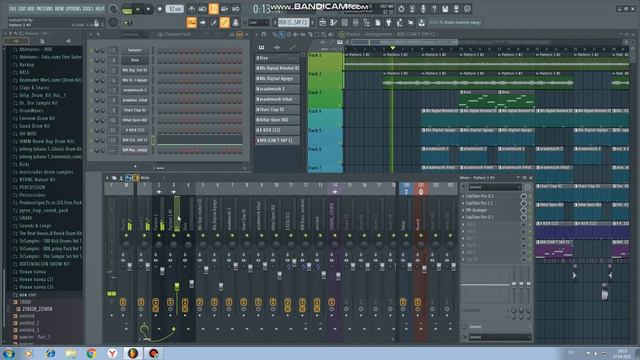
Task: Expand the PERCUSSION folder in the browser
Action: [32, 187]
